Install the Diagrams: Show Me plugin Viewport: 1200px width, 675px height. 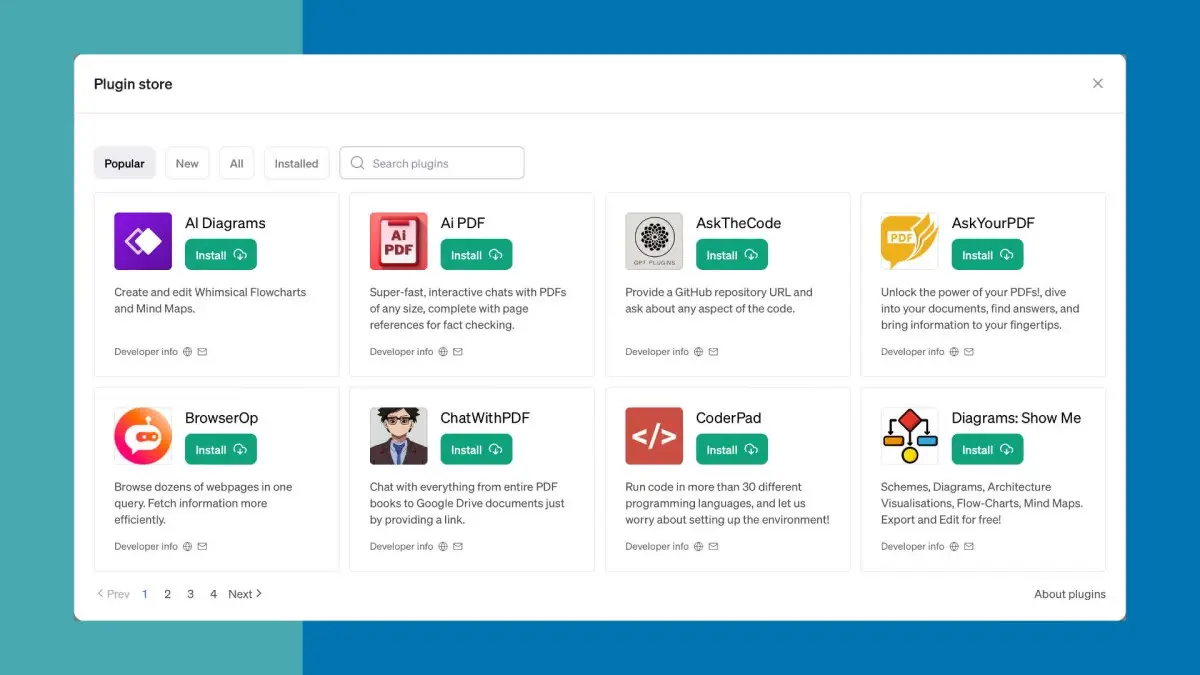tap(988, 450)
